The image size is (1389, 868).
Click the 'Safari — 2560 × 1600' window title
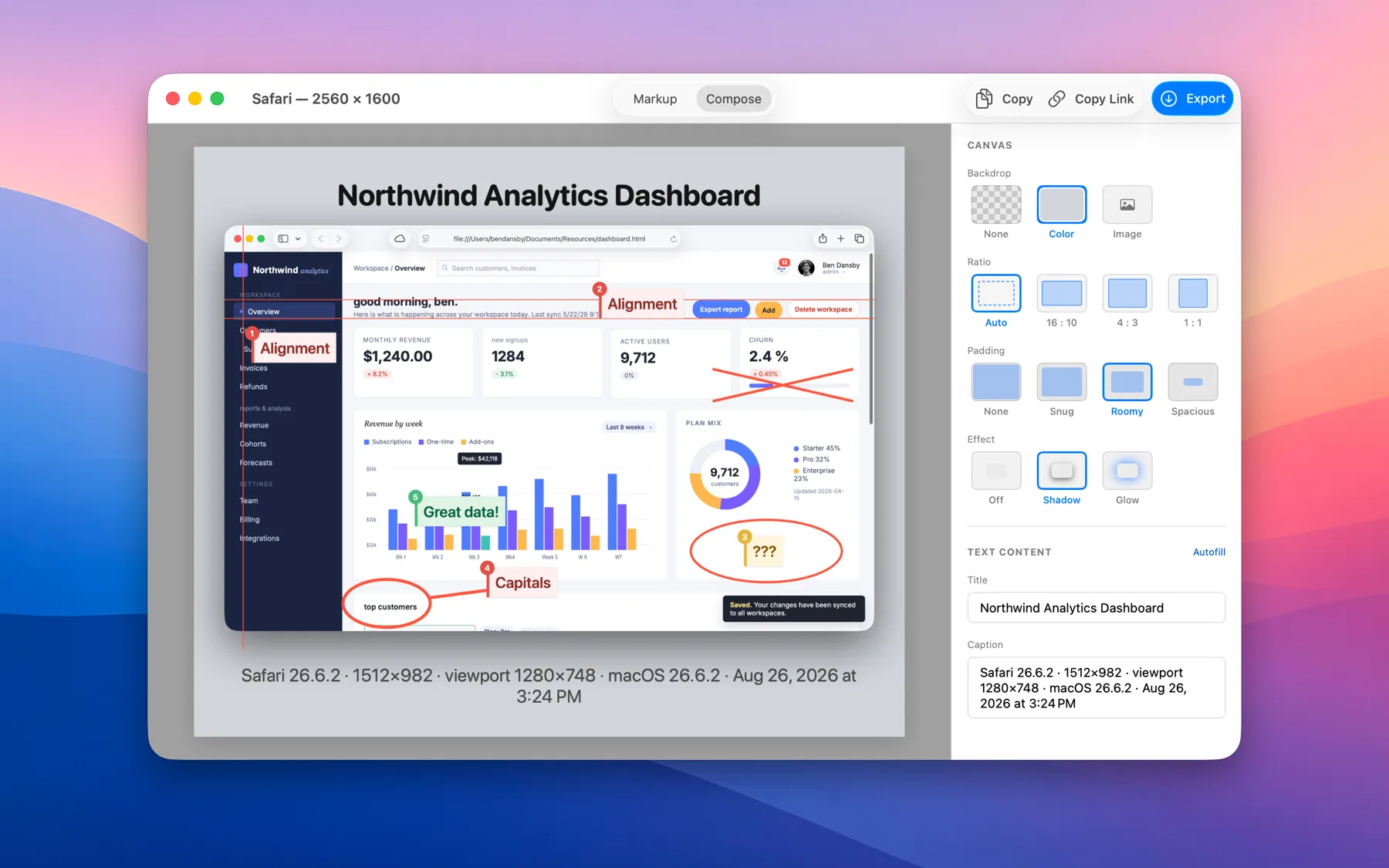point(326,99)
